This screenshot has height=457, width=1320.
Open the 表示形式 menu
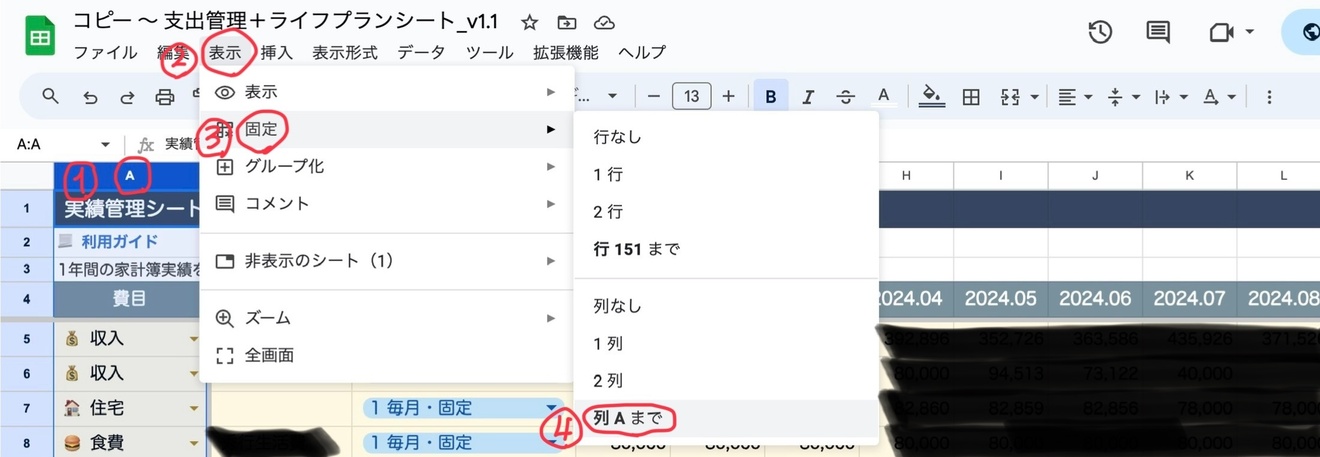[345, 53]
